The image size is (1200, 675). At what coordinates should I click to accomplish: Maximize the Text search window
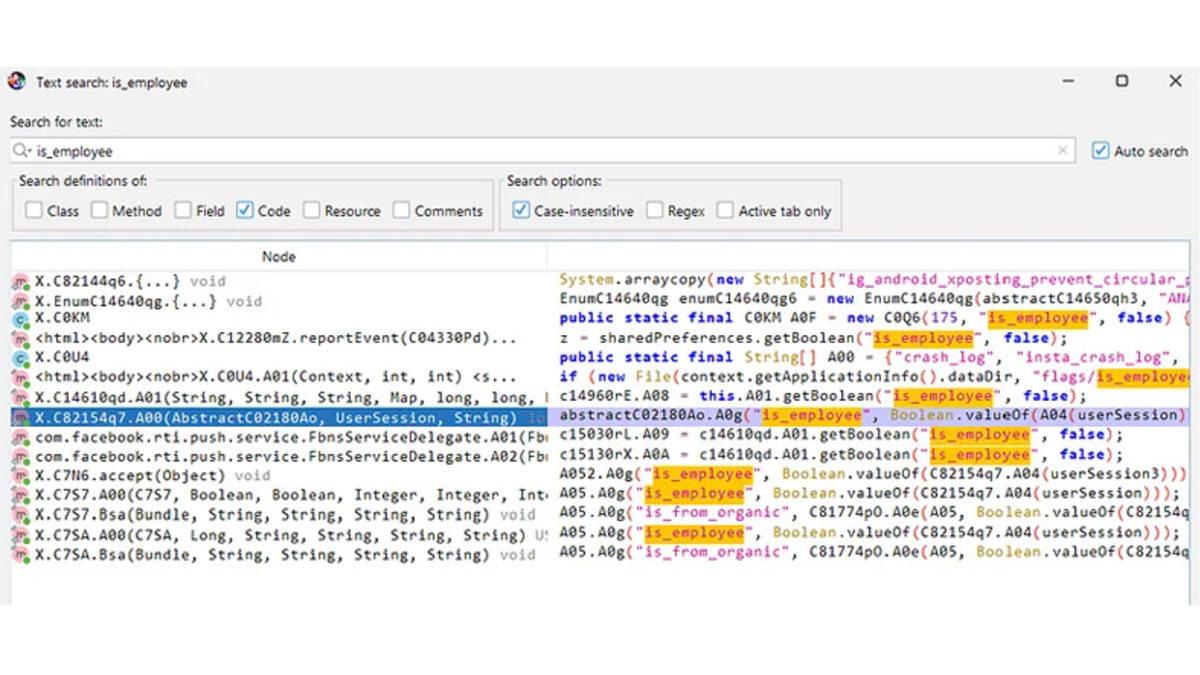click(x=1122, y=81)
